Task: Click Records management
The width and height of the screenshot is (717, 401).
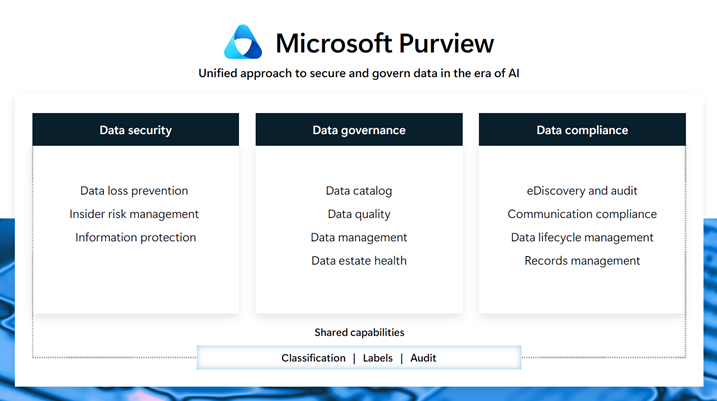Action: [582, 261]
